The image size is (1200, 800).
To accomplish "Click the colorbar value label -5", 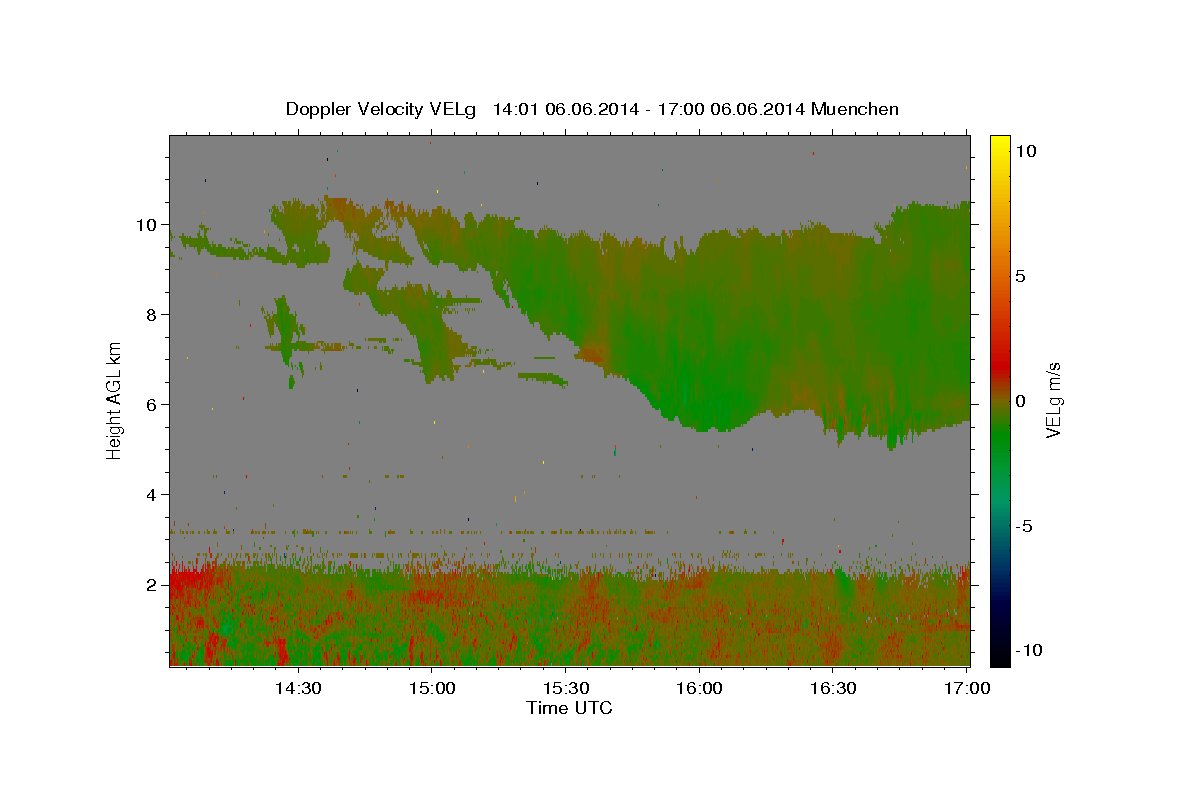I will point(1023,526).
